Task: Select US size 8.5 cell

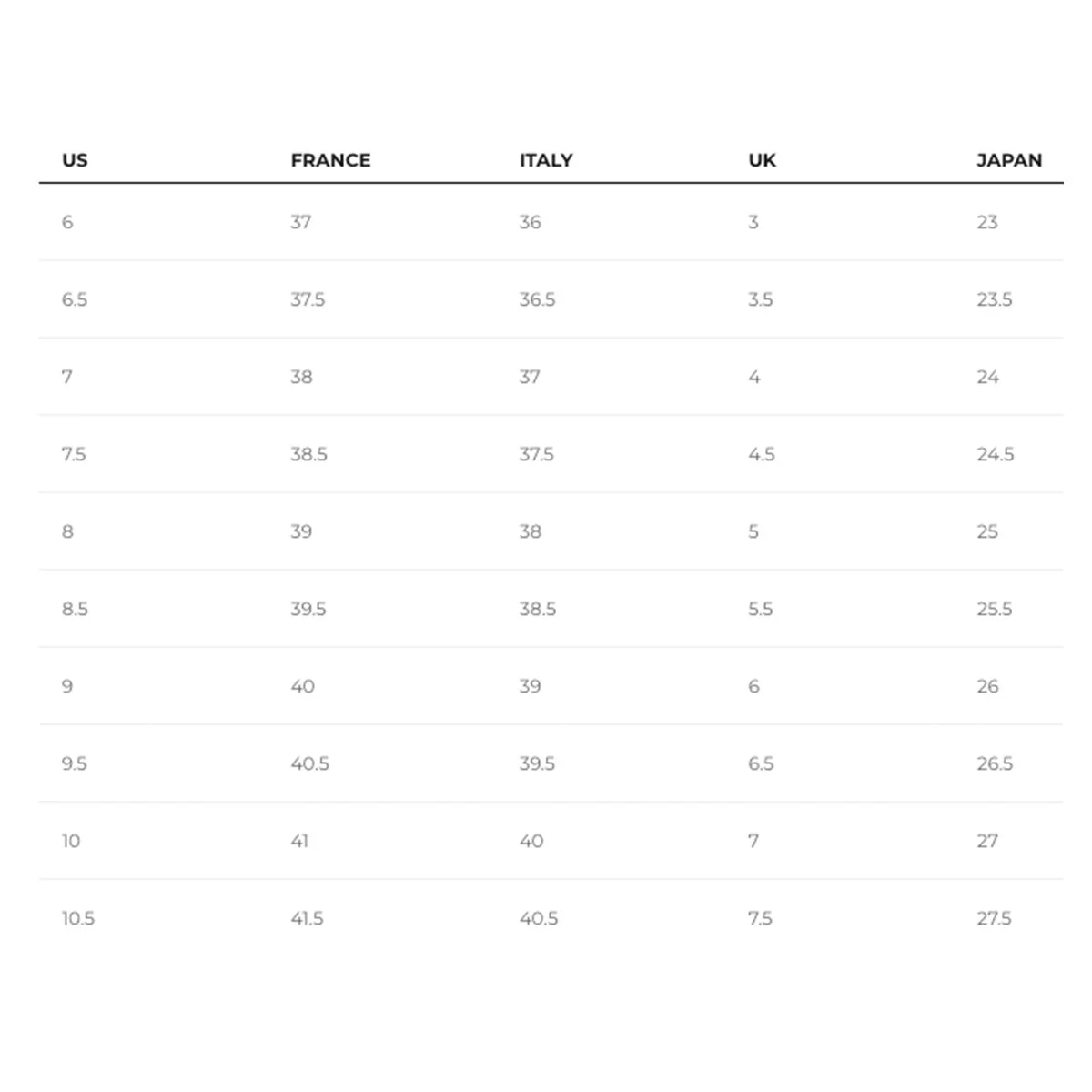Action: click(75, 609)
